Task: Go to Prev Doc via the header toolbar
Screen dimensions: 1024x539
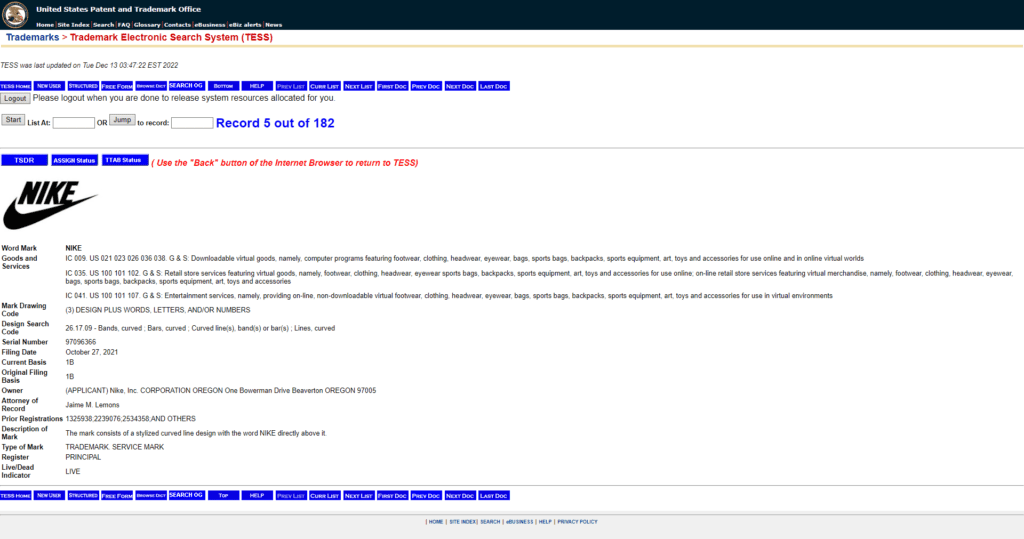Action: [426, 86]
